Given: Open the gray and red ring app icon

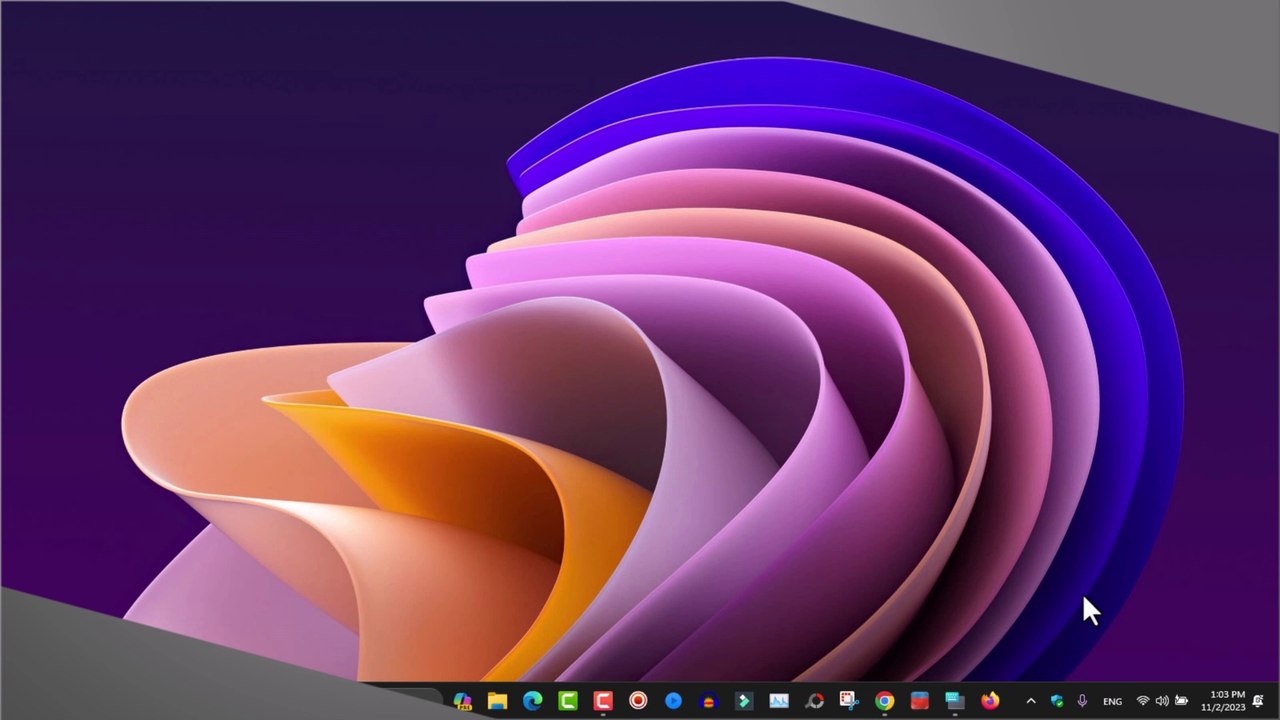Looking at the screenshot, I should [x=814, y=701].
